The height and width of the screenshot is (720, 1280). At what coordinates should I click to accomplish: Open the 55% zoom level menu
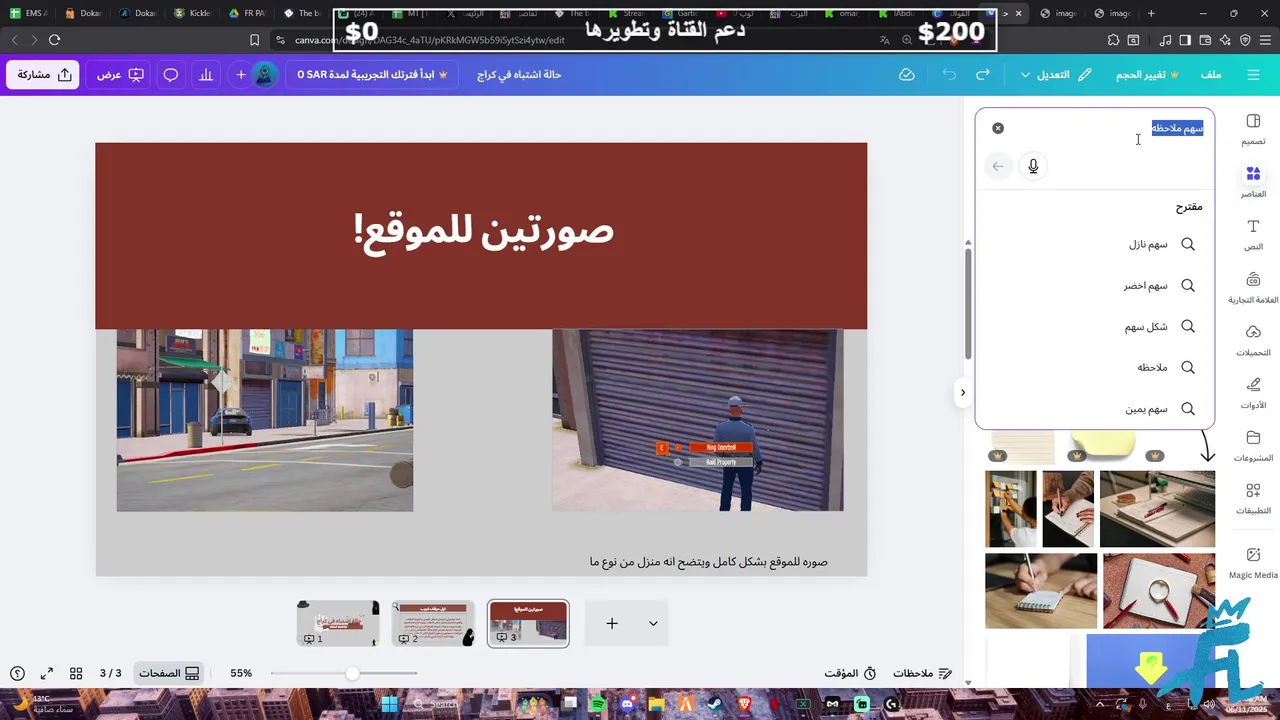tap(241, 673)
